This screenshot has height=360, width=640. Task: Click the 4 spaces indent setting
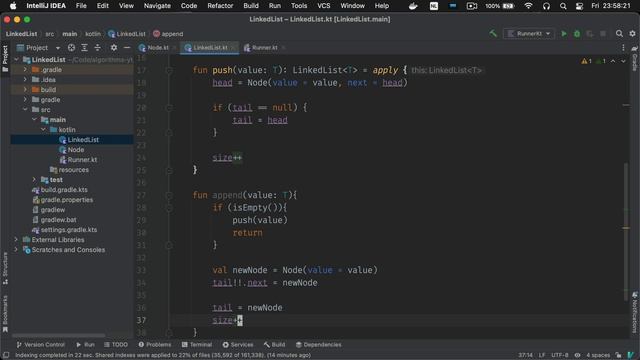coord(598,355)
